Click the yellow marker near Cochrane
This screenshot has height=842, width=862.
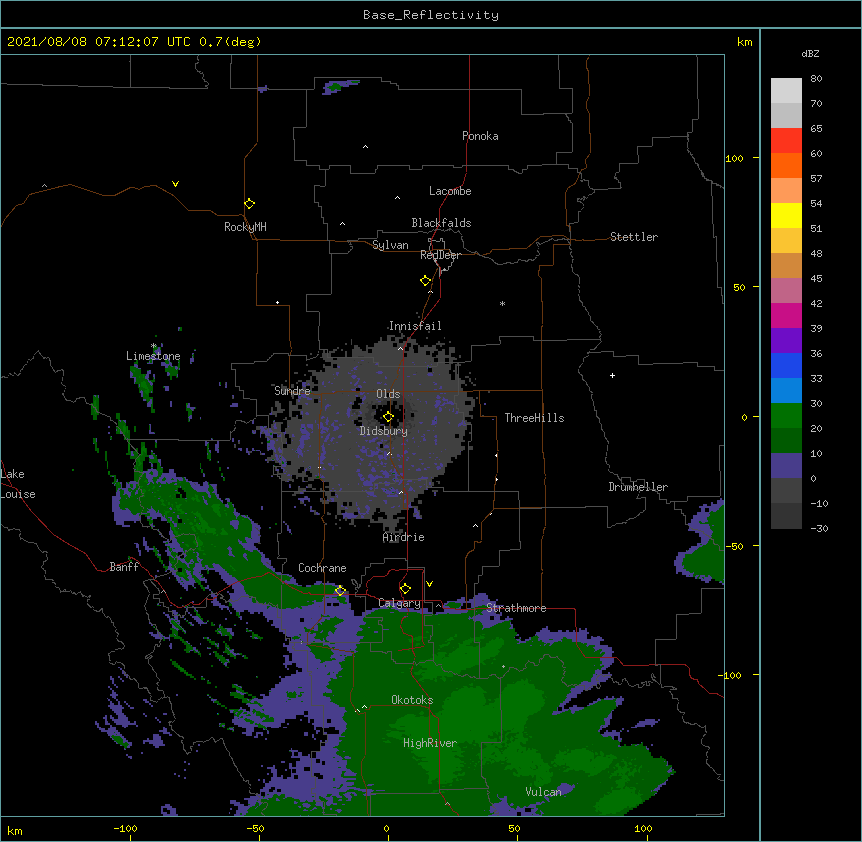(x=340, y=591)
